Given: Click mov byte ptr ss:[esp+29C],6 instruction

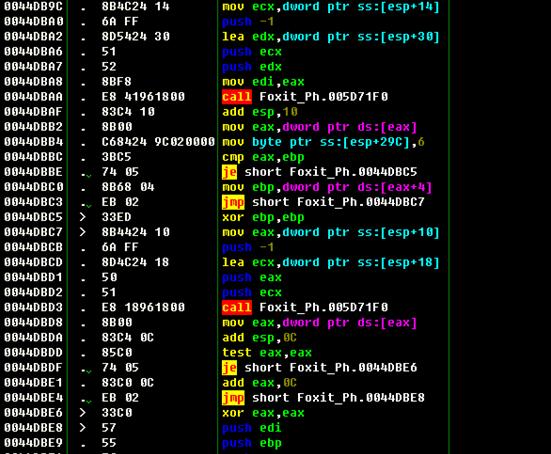Looking at the screenshot, I should click(x=323, y=142).
